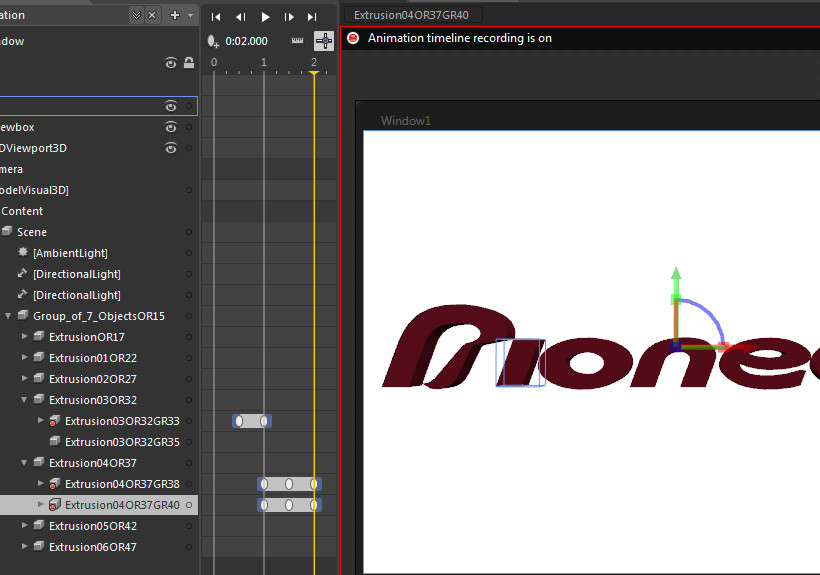Click the Extrusion04OR37GR38 animated model icon
Viewport: 820px width, 575px height.
coord(54,484)
